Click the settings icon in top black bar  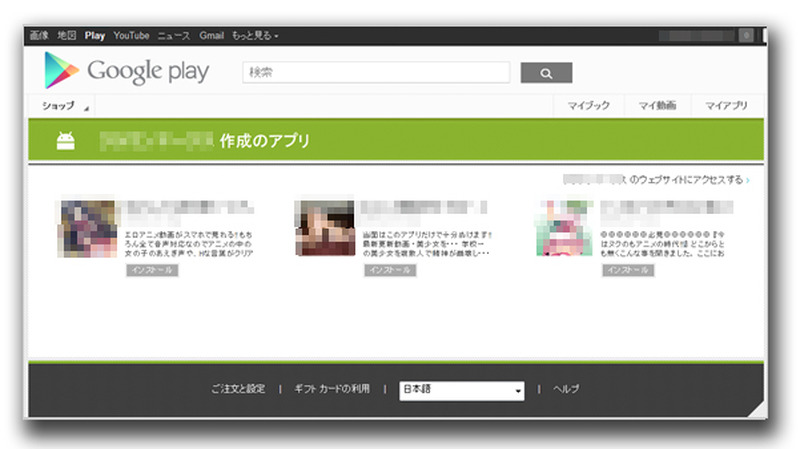(745, 35)
